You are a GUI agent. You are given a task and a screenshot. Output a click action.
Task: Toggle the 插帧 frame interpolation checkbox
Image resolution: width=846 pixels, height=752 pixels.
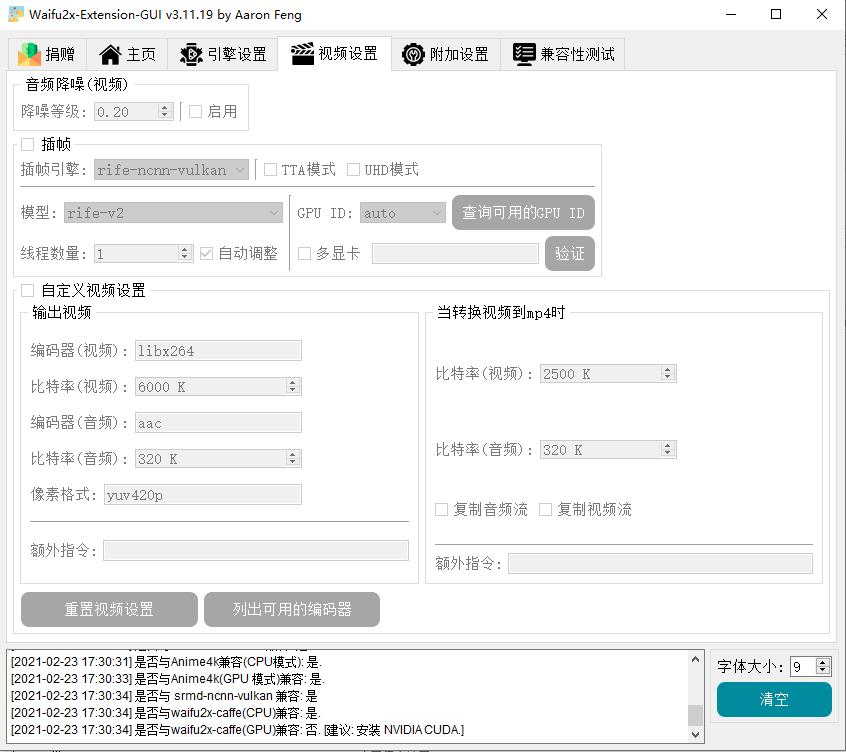(x=28, y=144)
